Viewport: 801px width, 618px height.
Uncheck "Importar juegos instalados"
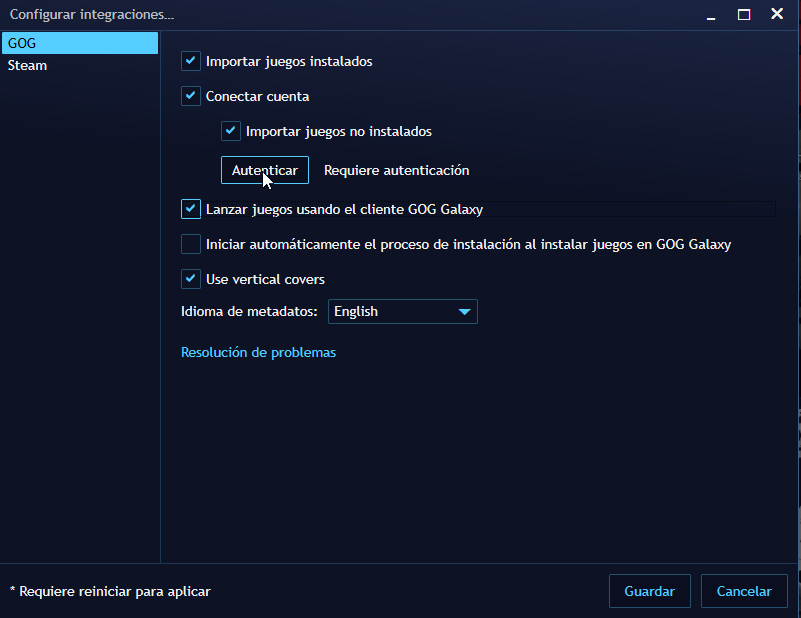[x=190, y=61]
